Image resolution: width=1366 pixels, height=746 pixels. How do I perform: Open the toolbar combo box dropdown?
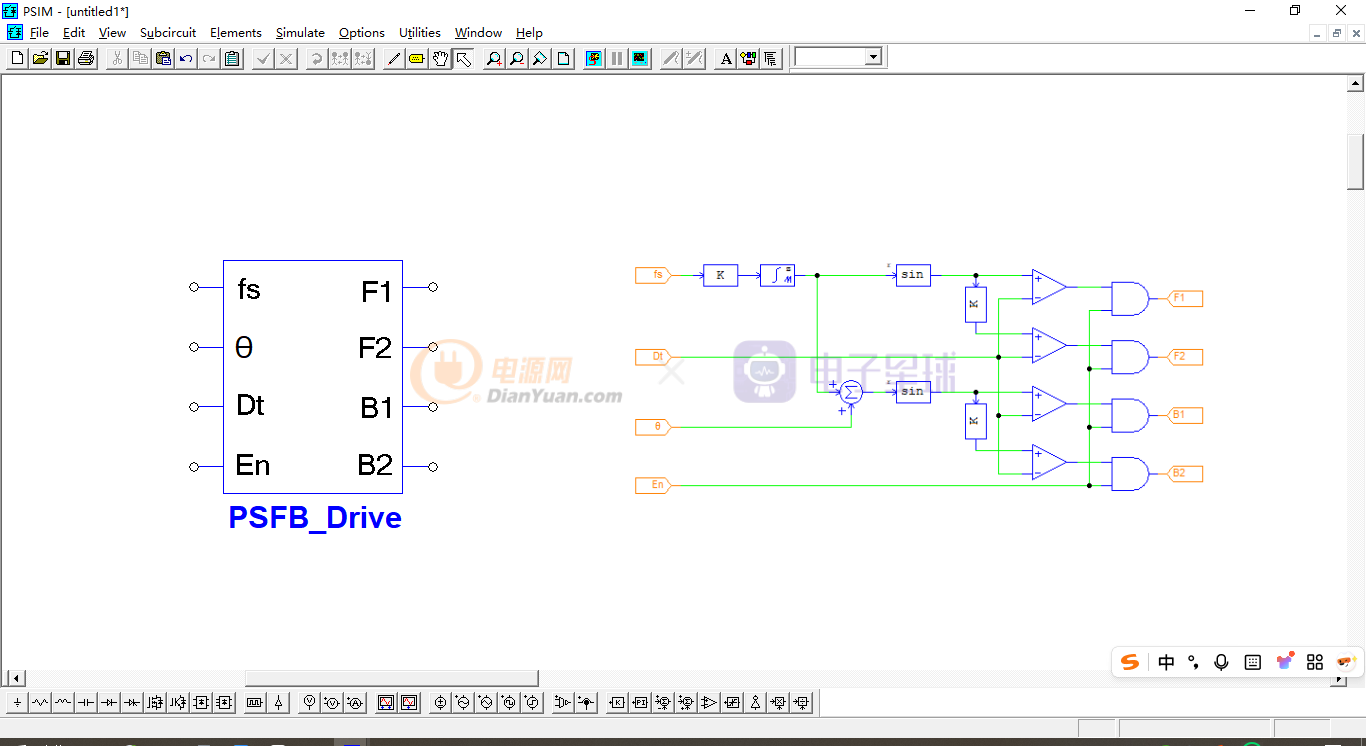pos(873,57)
